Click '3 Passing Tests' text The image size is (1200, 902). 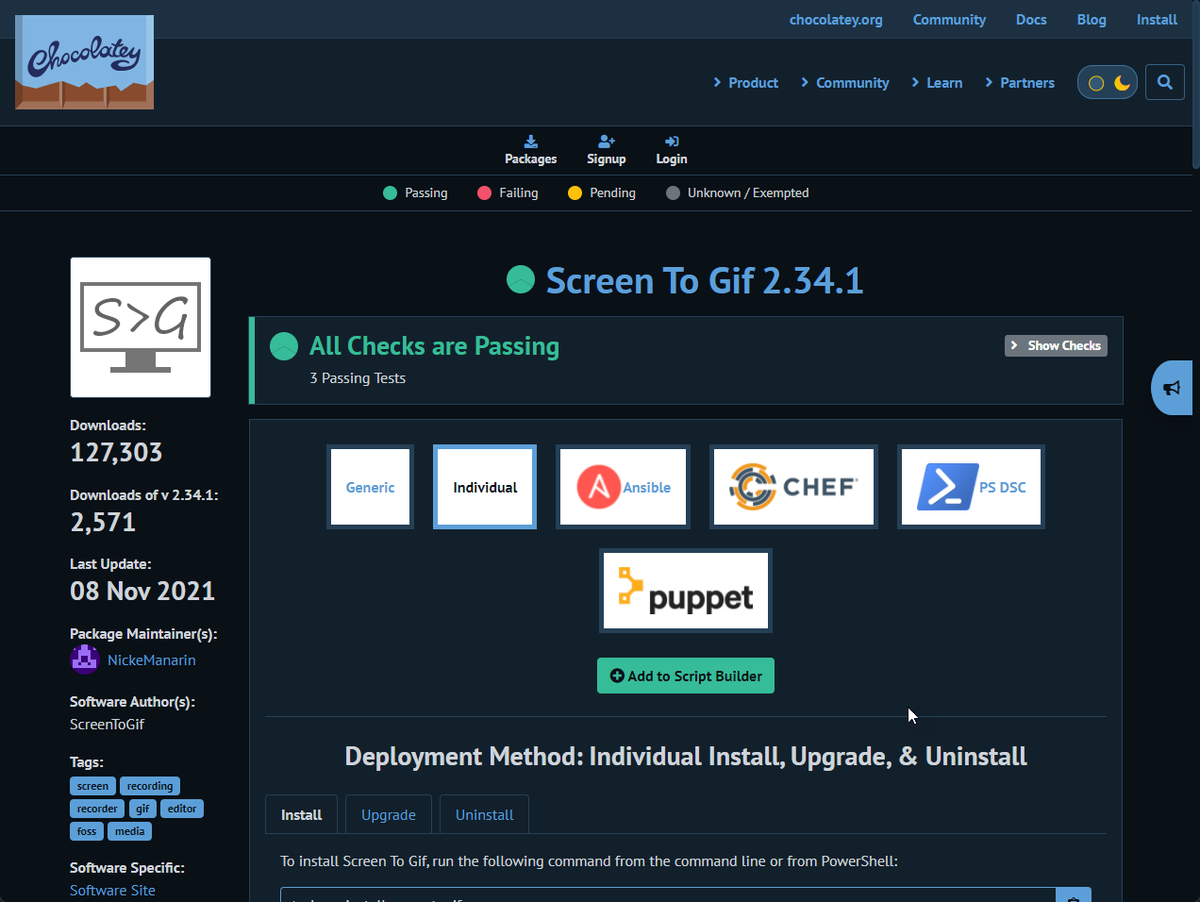(x=358, y=378)
